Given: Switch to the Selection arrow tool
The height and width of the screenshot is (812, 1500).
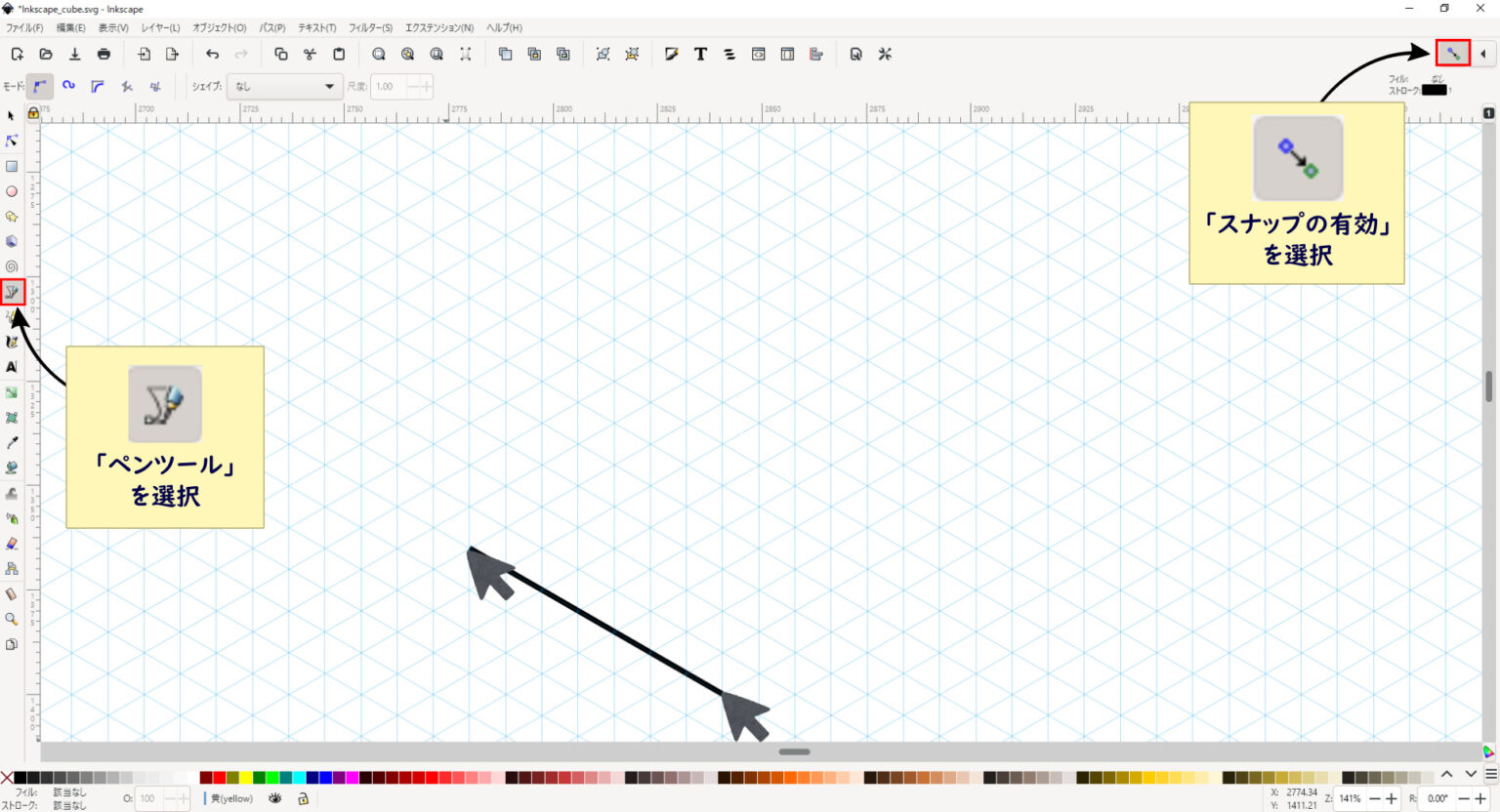Looking at the screenshot, I should point(11,115).
